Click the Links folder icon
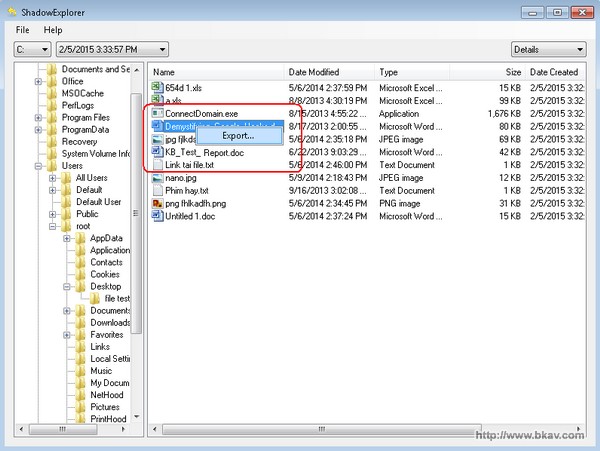 (80, 347)
